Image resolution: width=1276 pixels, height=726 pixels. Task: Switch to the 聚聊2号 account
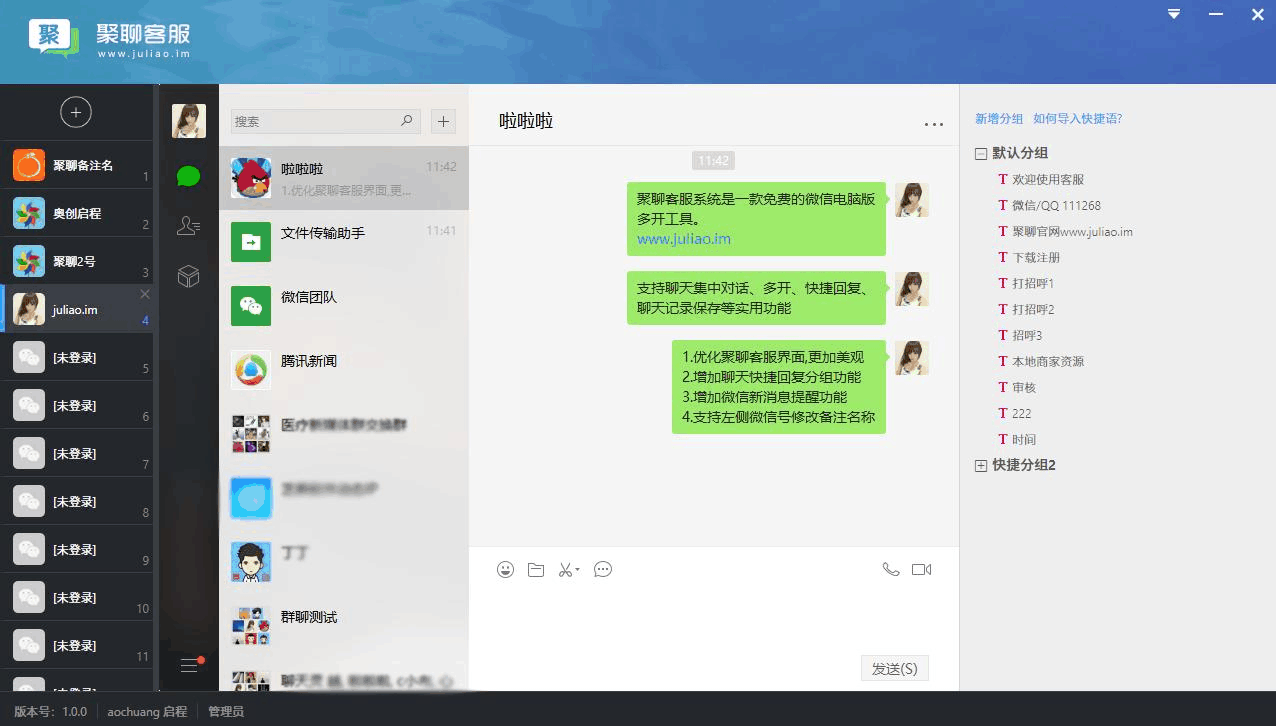77,261
